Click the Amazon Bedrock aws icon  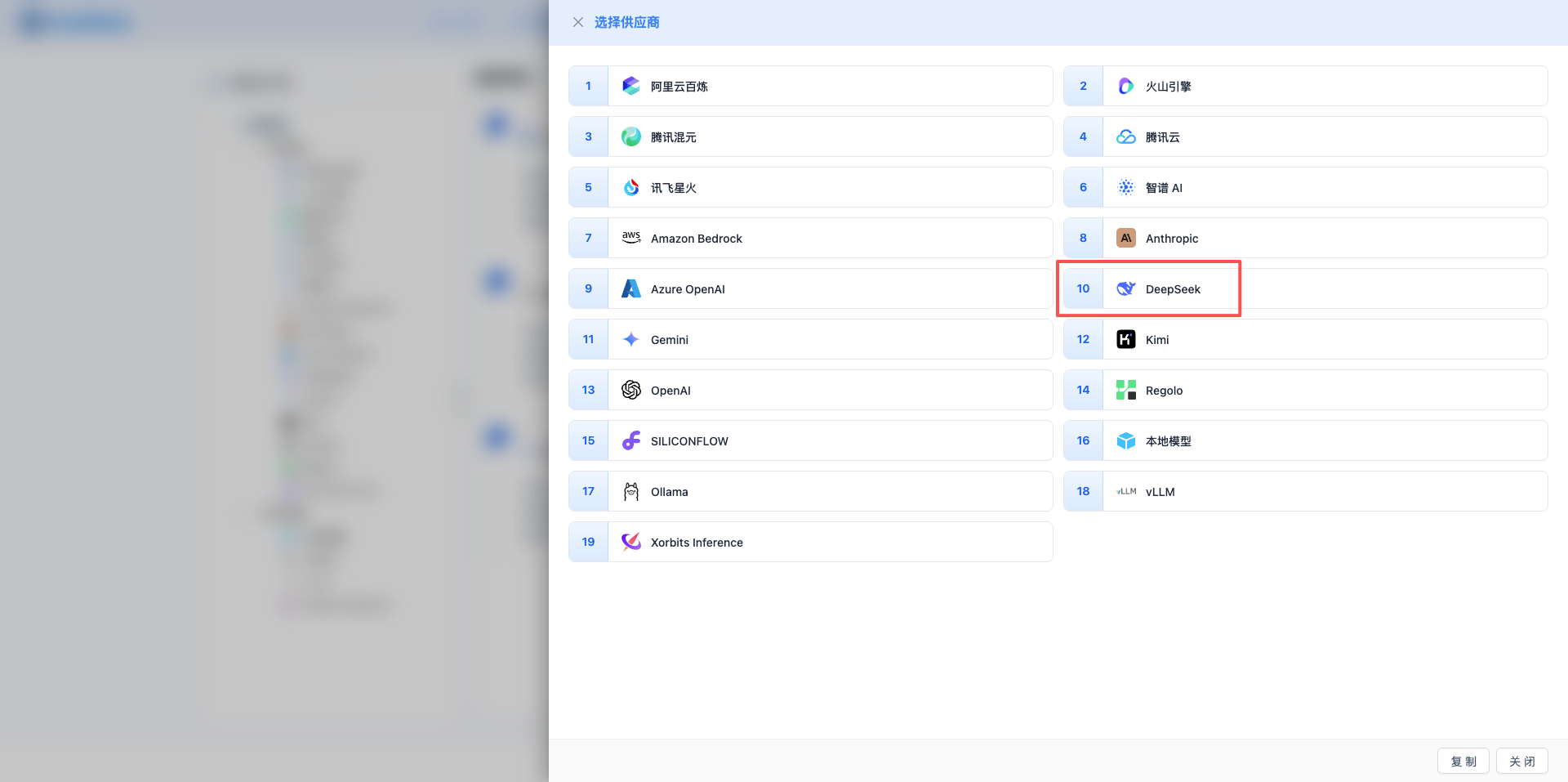pyautogui.click(x=630, y=238)
